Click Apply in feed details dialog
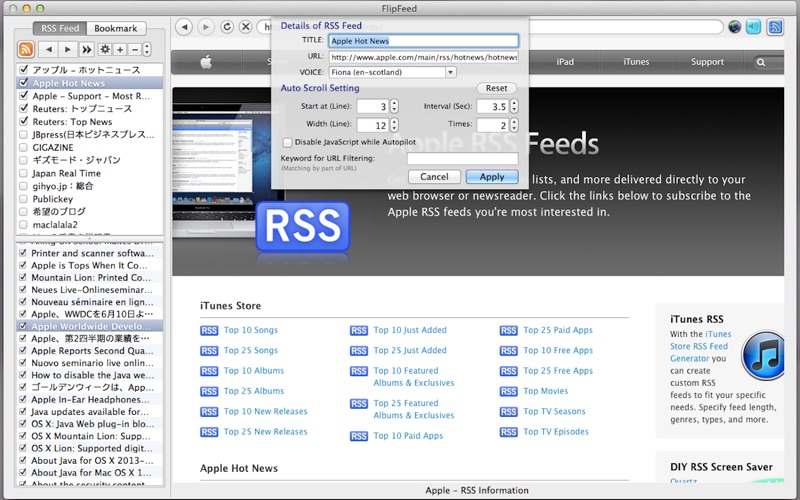Image resolution: width=800 pixels, height=500 pixels. 492,177
